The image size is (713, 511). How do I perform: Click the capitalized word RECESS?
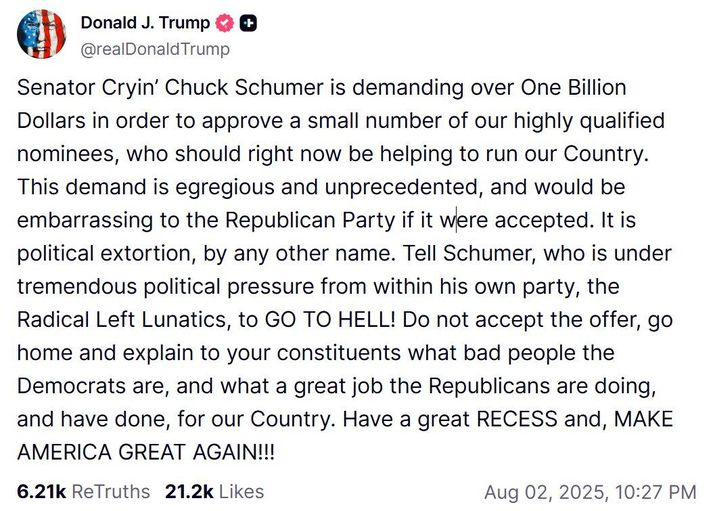click(x=517, y=419)
